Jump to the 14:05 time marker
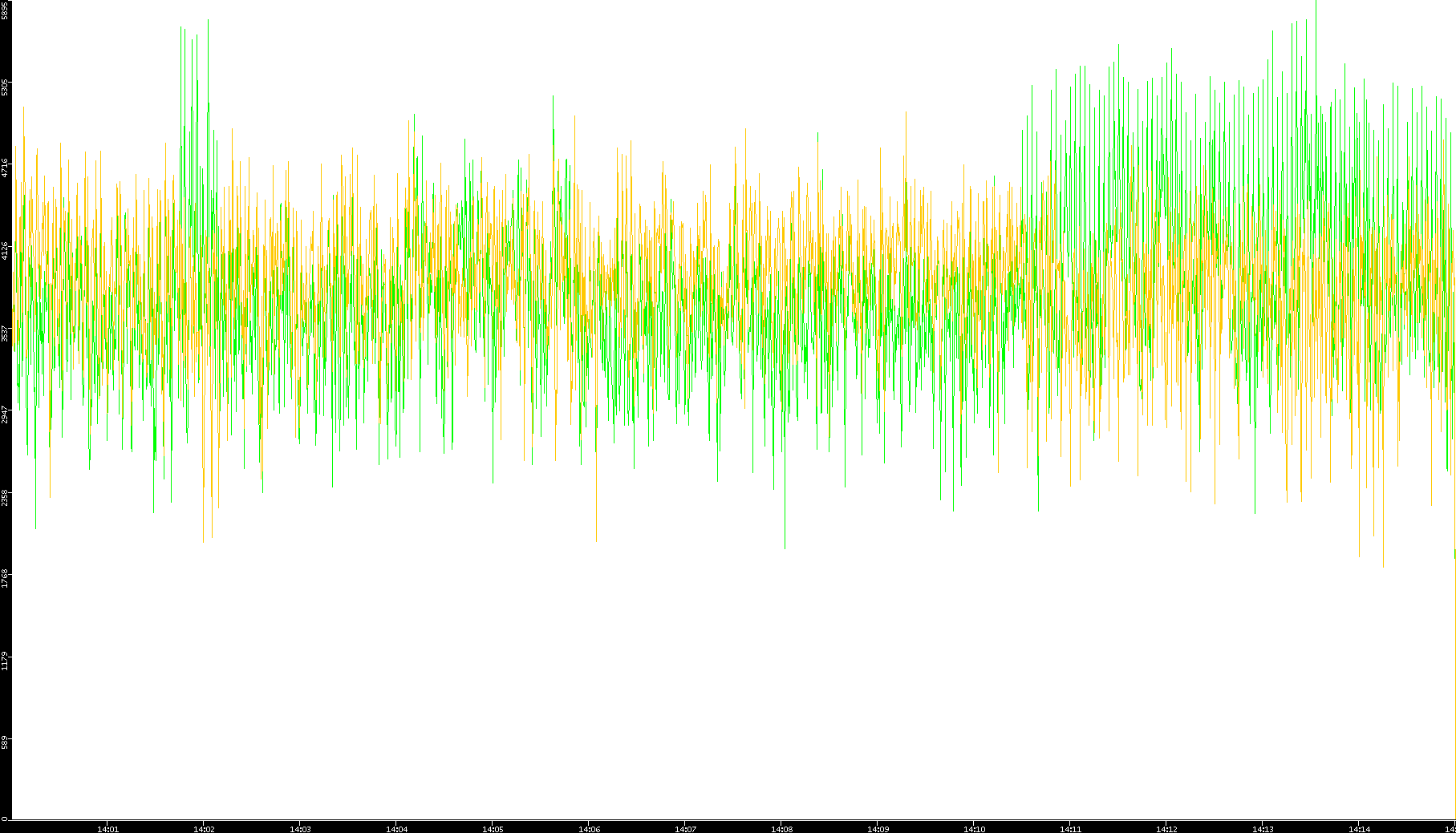1456x833 pixels. click(493, 829)
